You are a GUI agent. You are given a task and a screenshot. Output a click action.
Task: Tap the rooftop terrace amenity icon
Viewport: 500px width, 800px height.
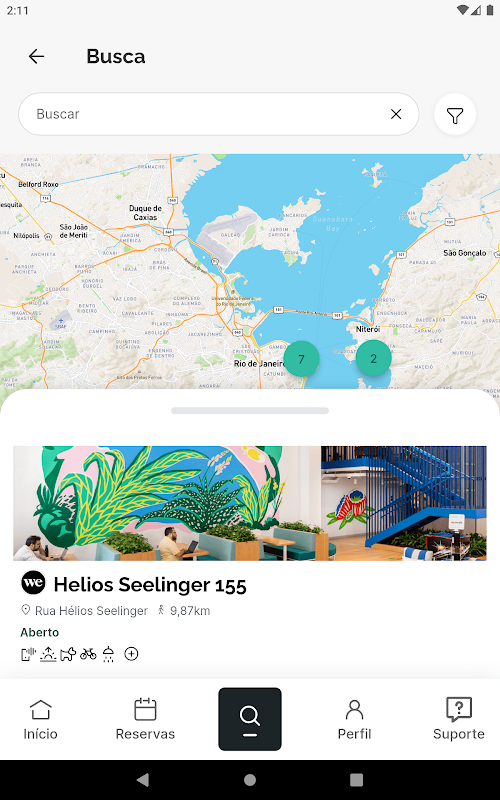[x=48, y=654]
